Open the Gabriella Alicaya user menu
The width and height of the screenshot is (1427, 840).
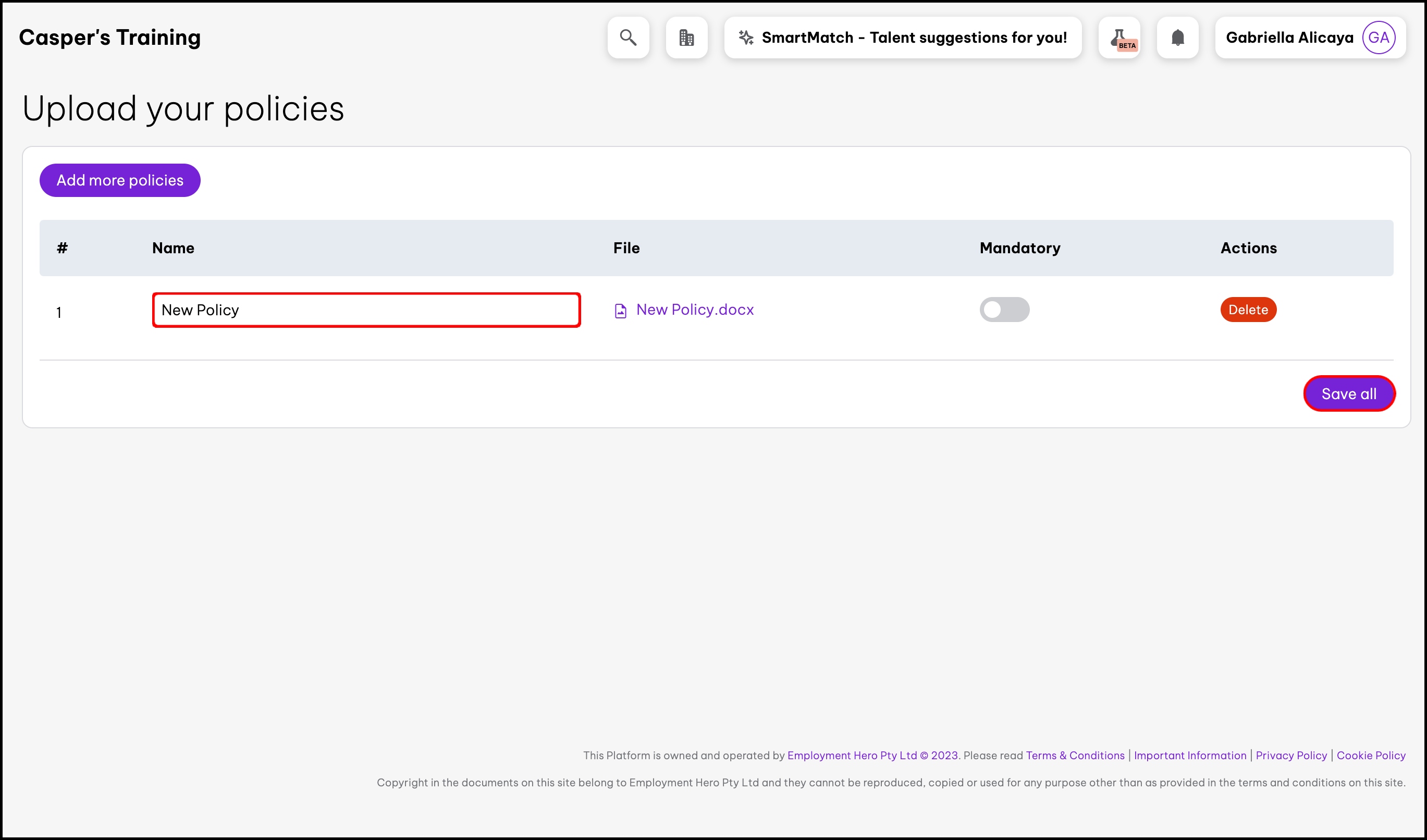[x=1289, y=38]
